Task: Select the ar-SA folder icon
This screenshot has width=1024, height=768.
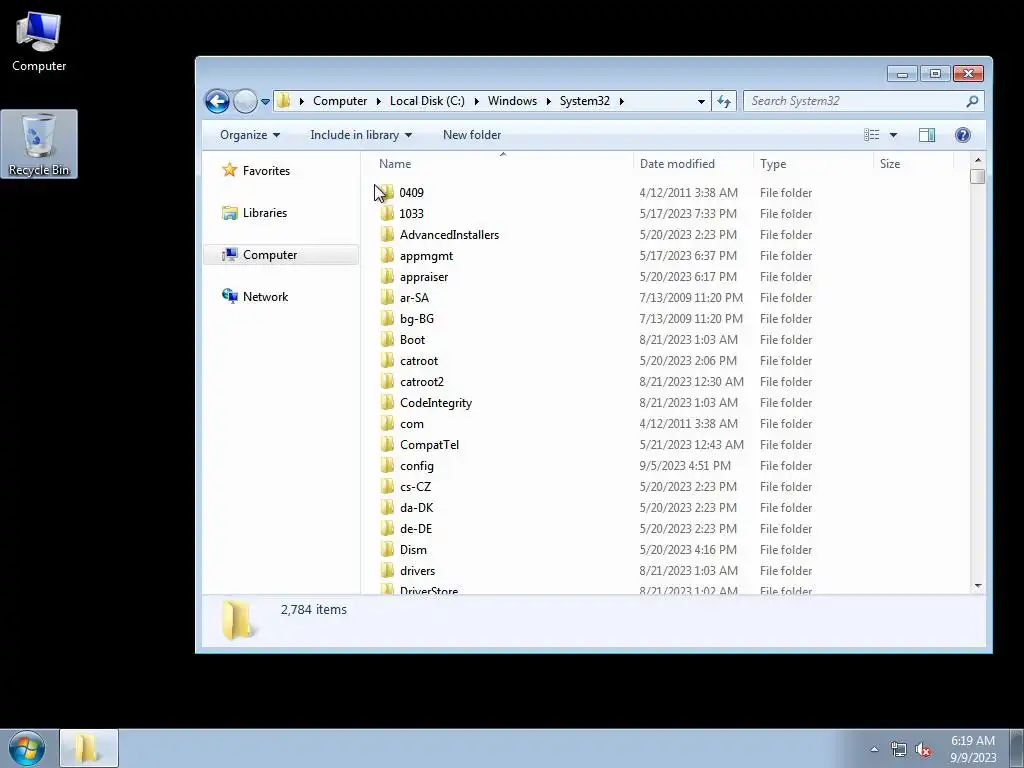Action: tap(388, 298)
